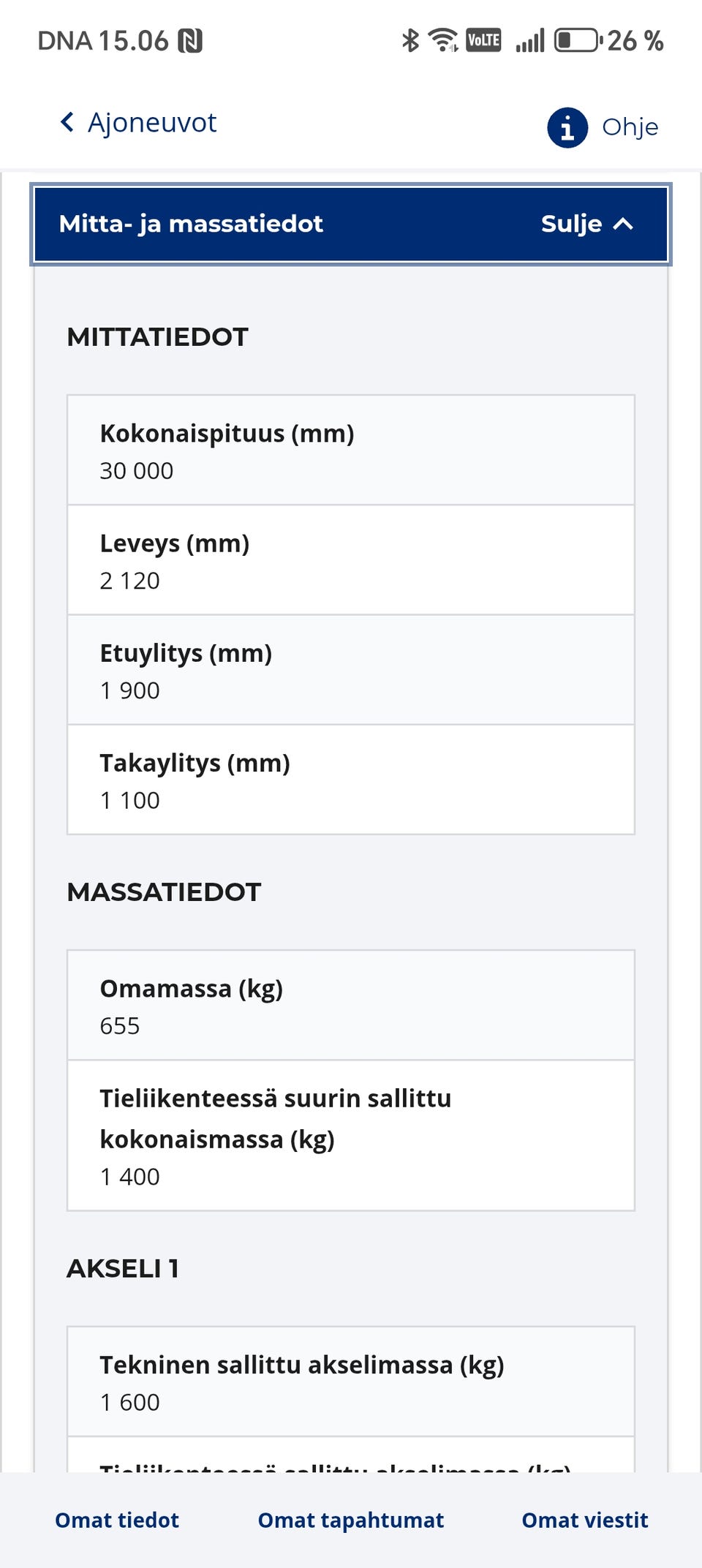
Task: Tap the battery indicator showing 26 %
Action: 577,40
